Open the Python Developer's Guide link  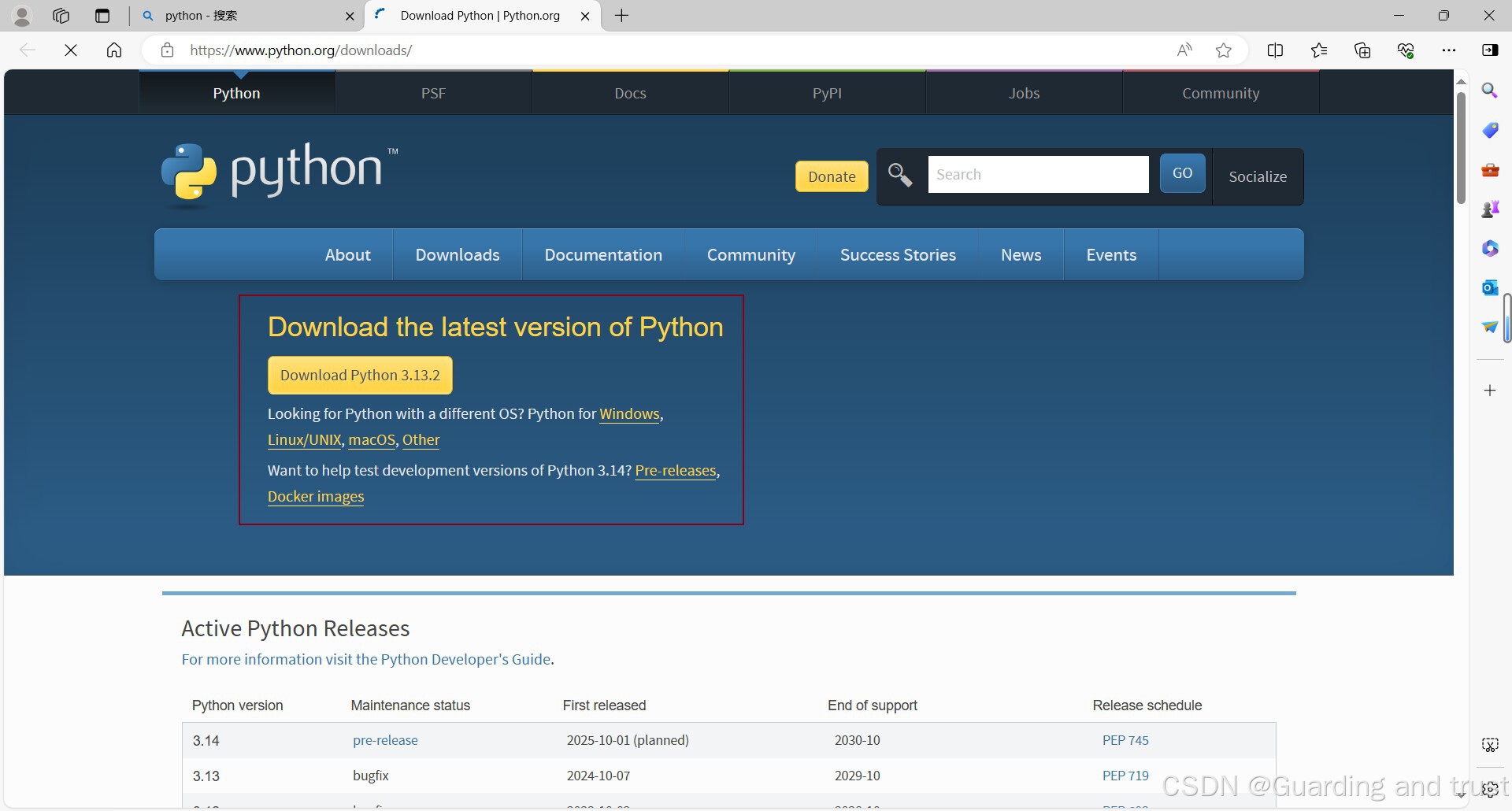[x=366, y=659]
